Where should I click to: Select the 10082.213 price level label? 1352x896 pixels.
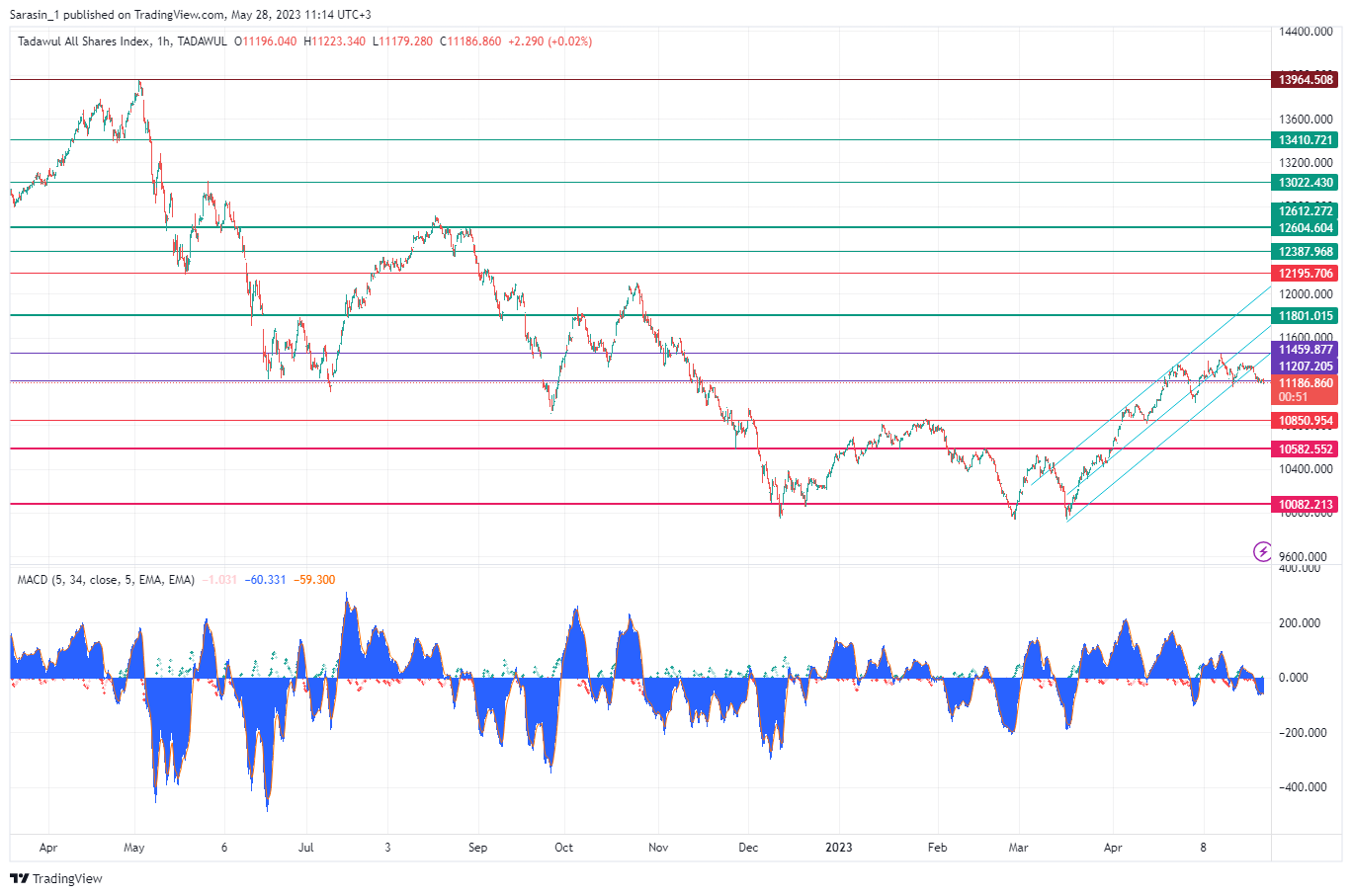[x=1305, y=505]
